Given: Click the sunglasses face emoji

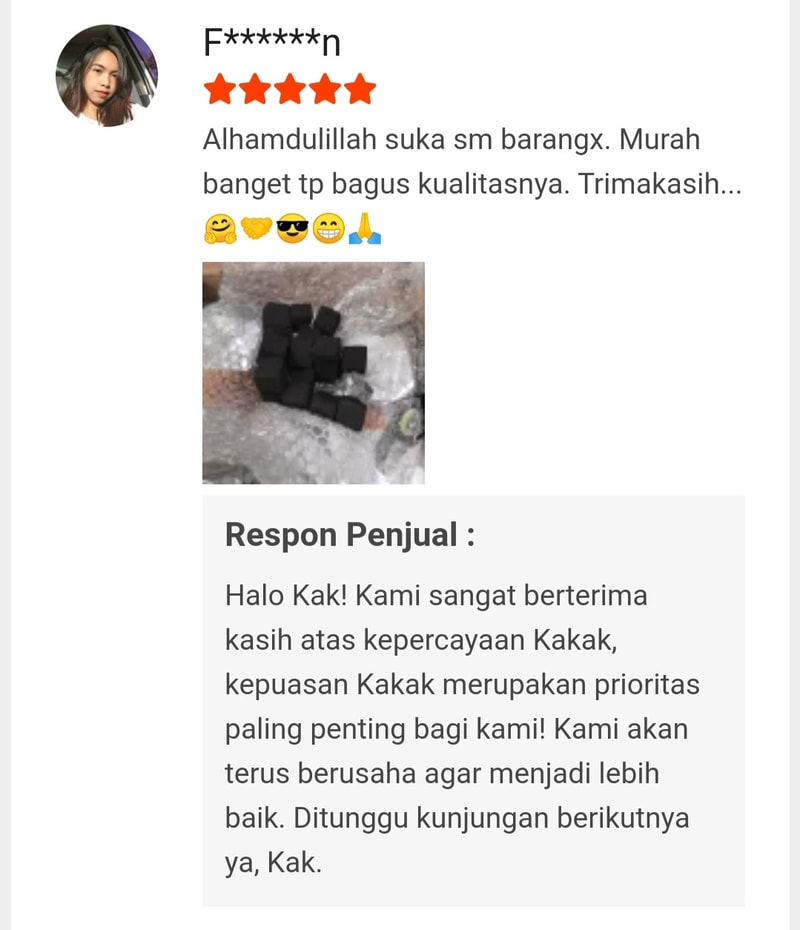Looking at the screenshot, I should [292, 229].
